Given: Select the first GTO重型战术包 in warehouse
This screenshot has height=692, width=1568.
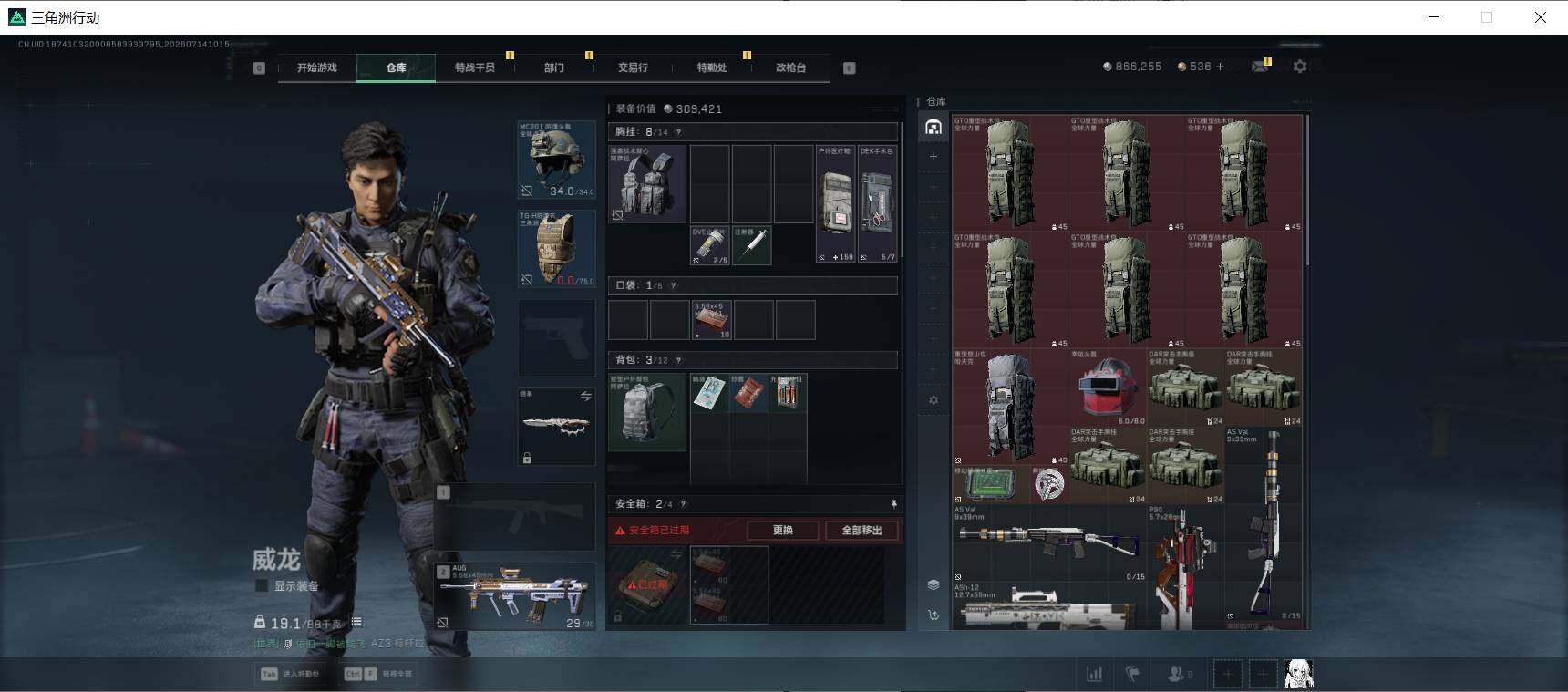Looking at the screenshot, I should pos(1010,173).
